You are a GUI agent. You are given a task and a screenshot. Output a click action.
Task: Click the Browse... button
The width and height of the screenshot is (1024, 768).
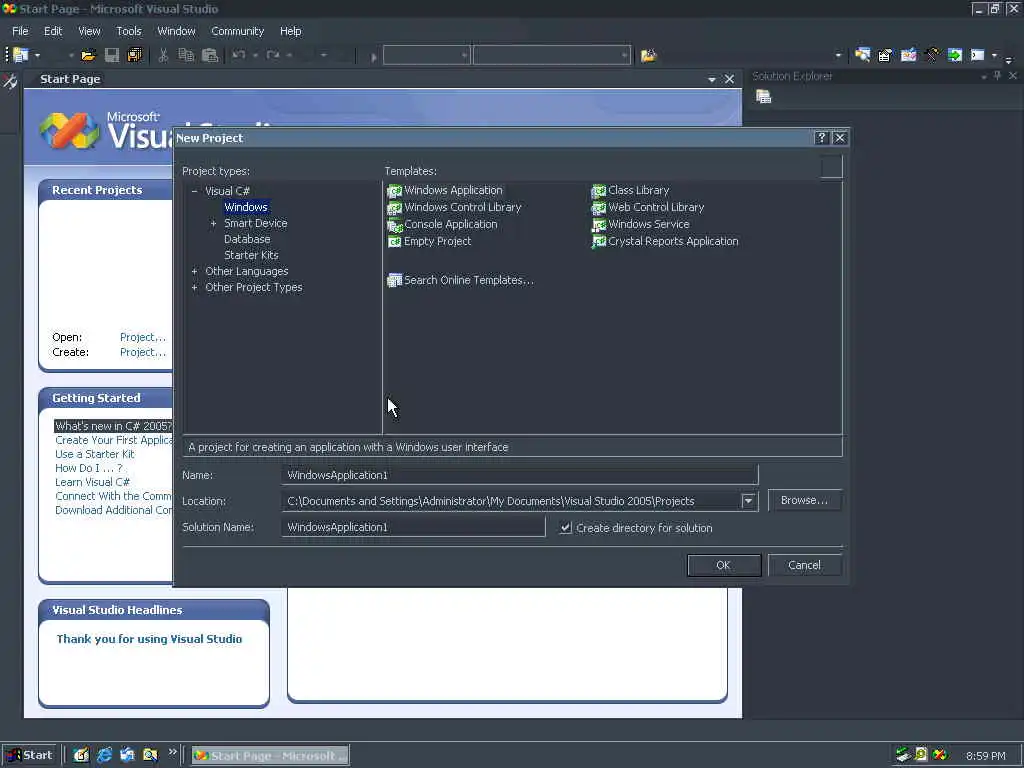[x=805, y=500]
